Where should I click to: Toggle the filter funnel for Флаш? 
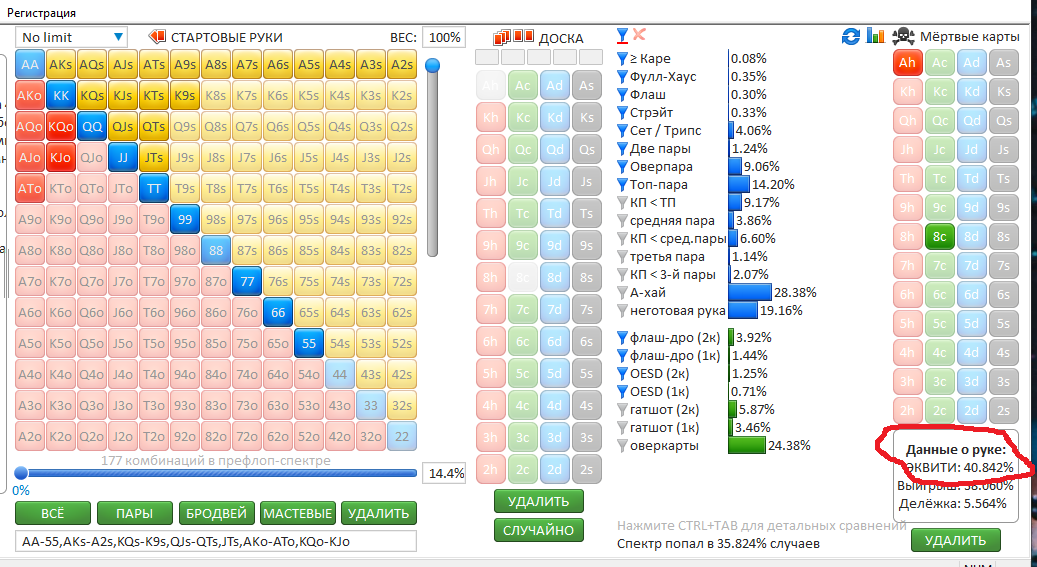[623, 95]
